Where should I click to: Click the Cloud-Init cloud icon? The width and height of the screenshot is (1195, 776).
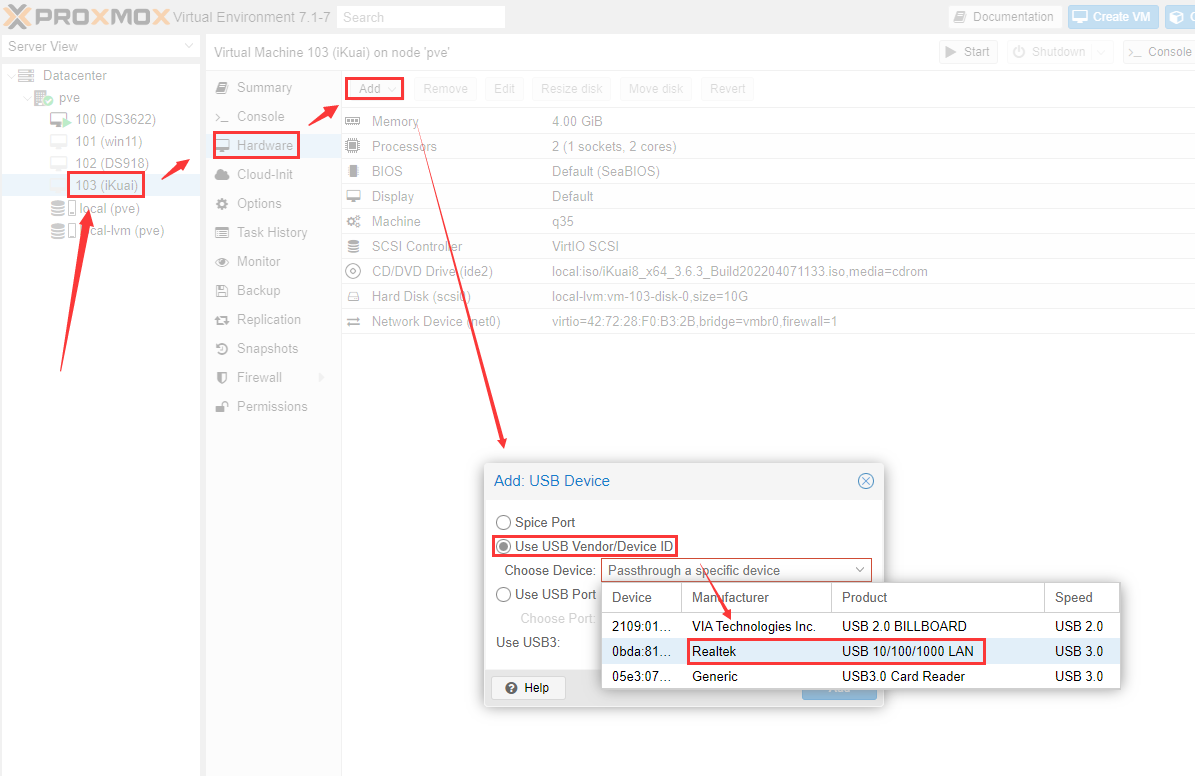click(x=222, y=175)
